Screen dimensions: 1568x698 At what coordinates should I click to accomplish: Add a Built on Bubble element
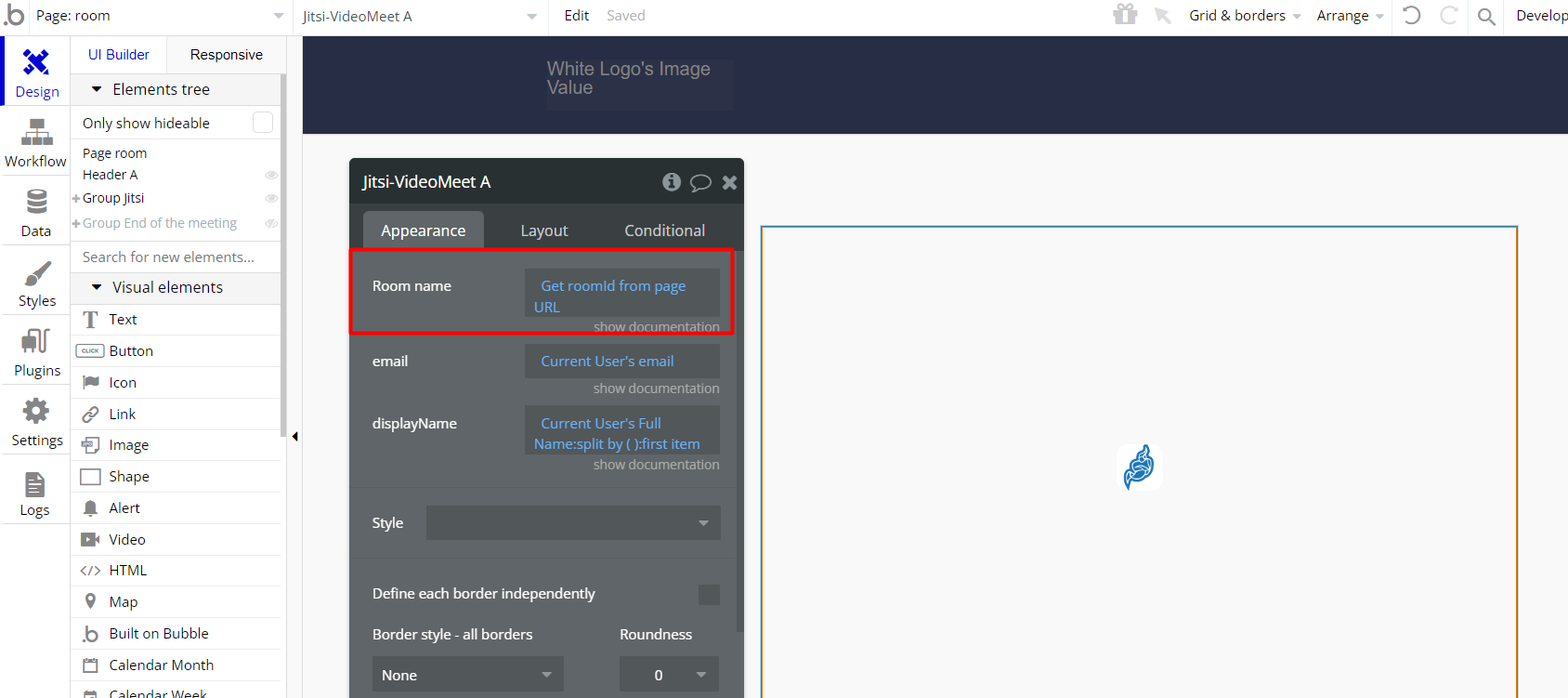[176, 633]
